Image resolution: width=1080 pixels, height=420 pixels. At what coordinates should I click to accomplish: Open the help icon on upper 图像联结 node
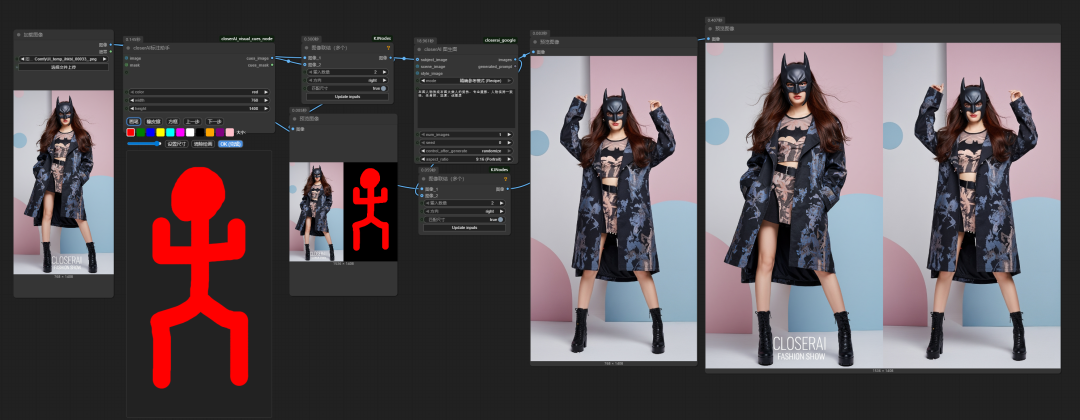coord(388,48)
